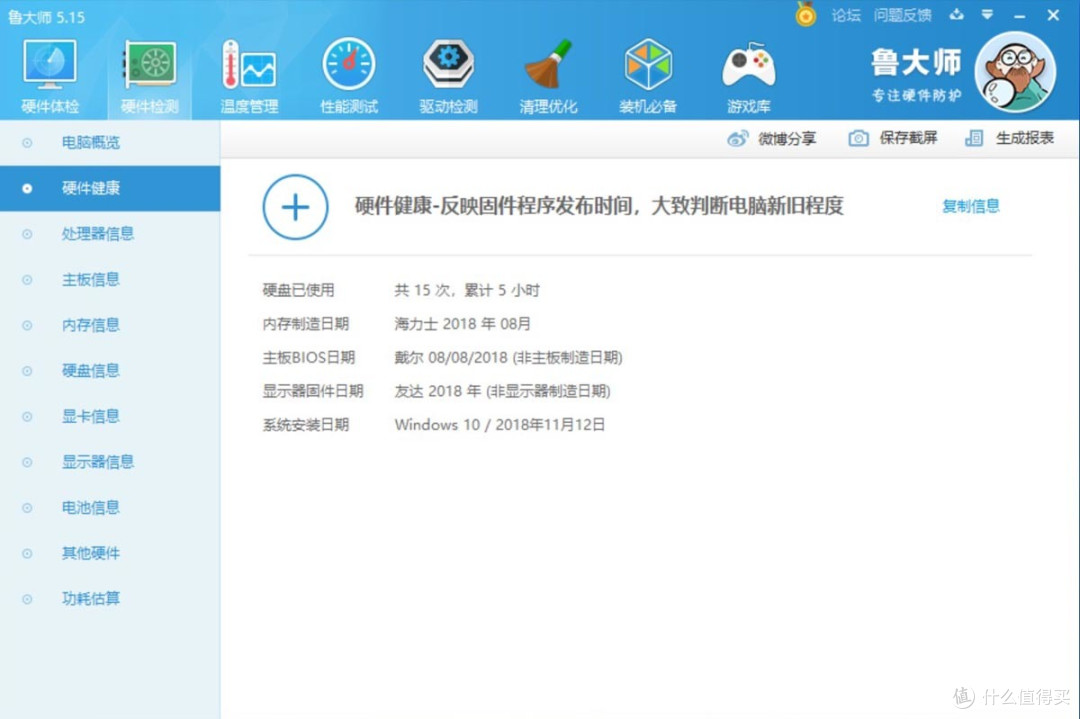Viewport: 1080px width, 719px height.
Task: Click the 戴尔 08/08/2018 BIOS date value
Action: point(508,357)
